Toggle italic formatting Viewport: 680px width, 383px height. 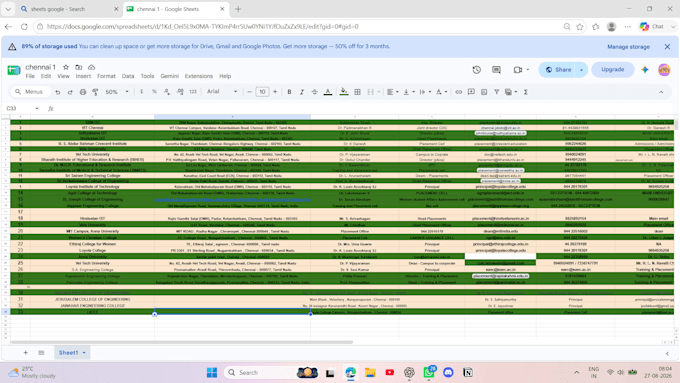coord(302,92)
